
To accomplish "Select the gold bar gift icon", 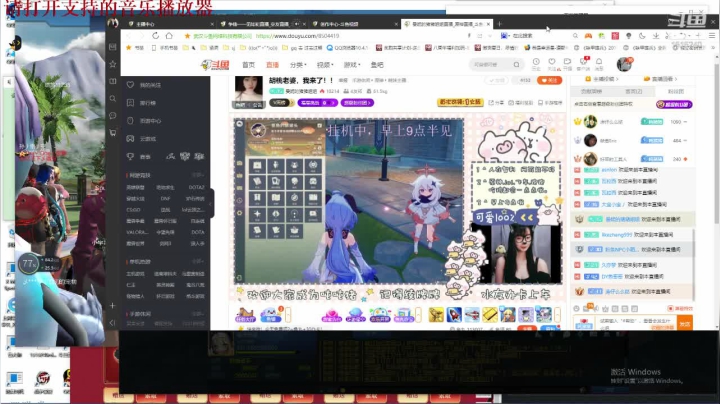I will (x=490, y=314).
